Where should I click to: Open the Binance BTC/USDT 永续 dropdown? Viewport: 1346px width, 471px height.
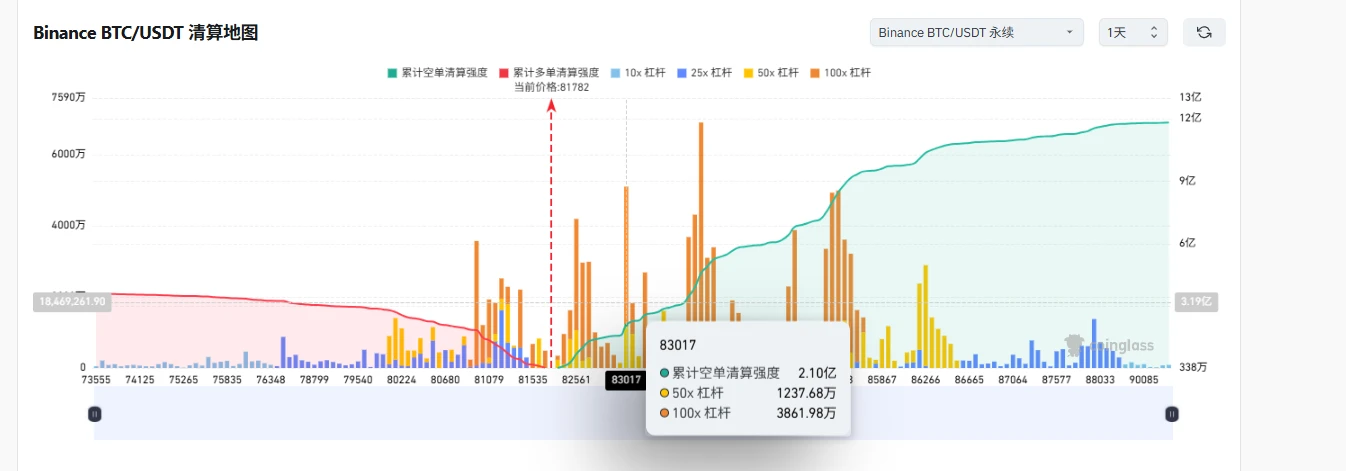tap(976, 32)
